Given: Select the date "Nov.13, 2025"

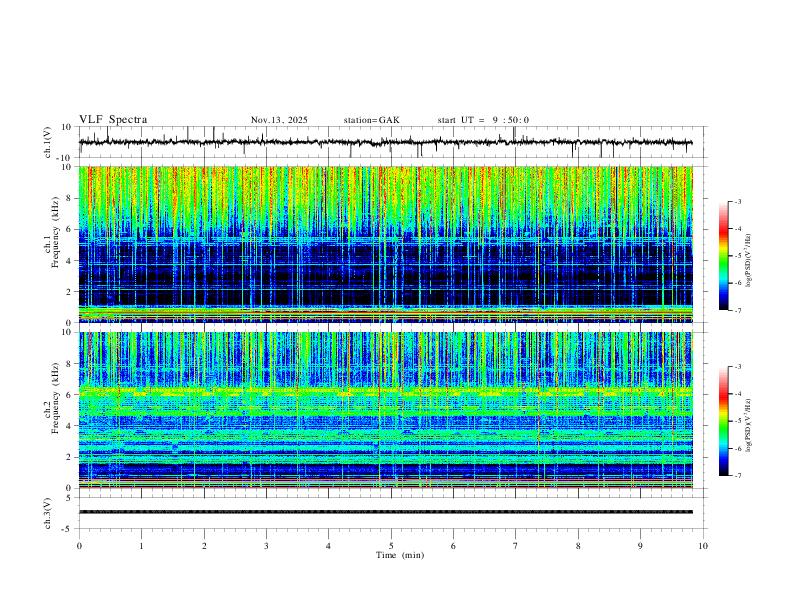Looking at the screenshot, I should coord(279,120).
